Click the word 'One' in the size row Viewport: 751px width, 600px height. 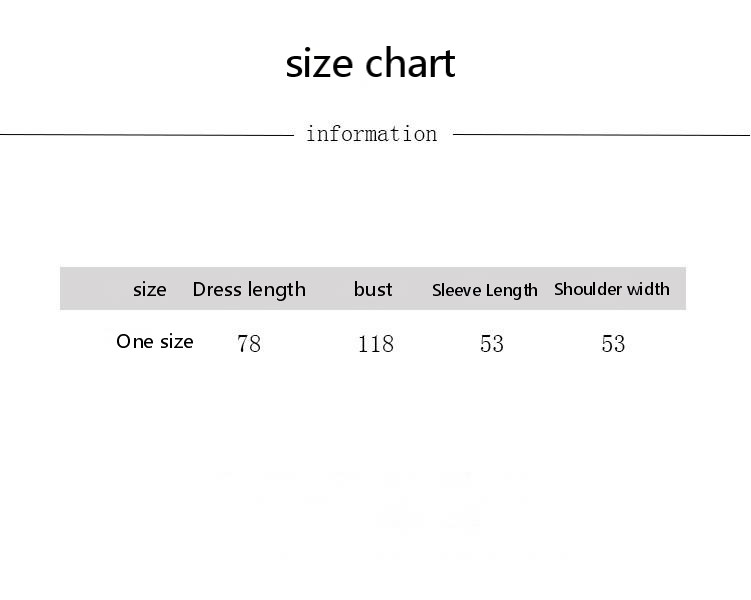tap(135, 342)
